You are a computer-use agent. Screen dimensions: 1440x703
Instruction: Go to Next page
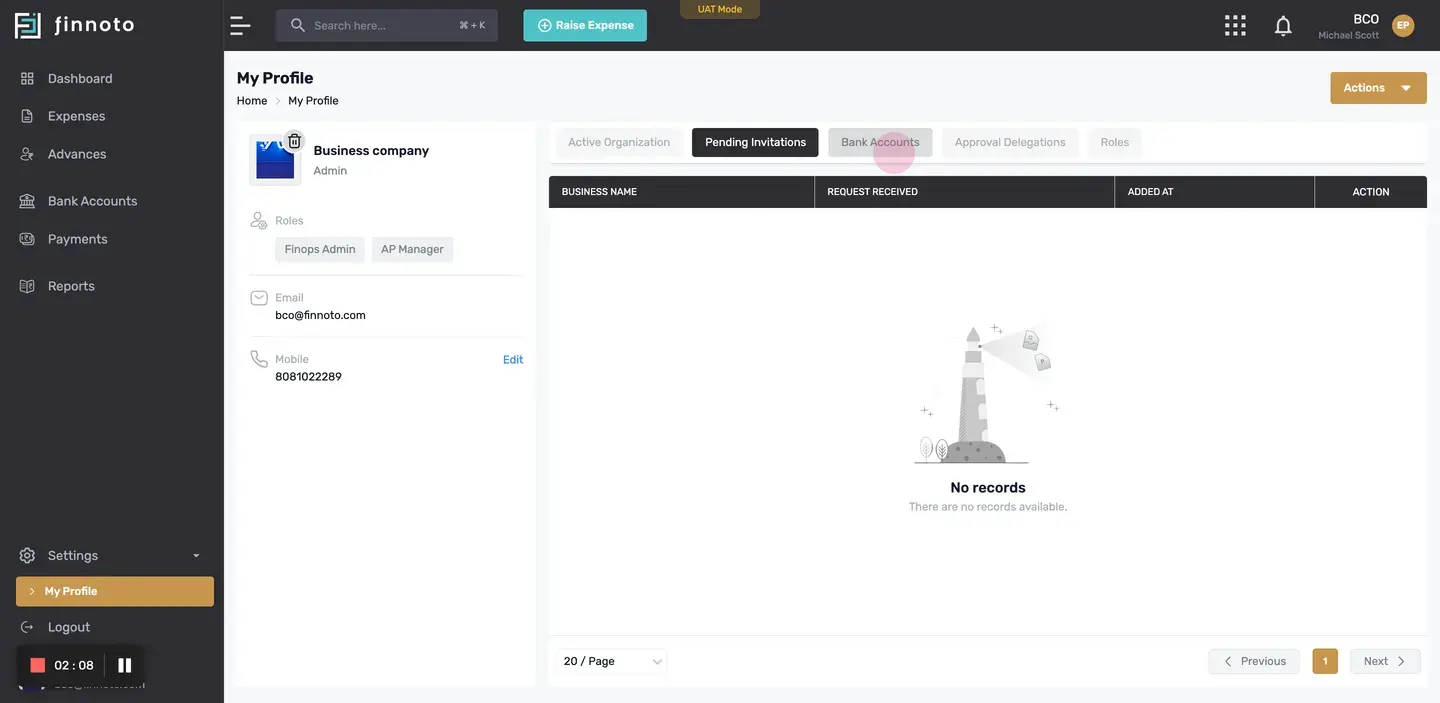tap(1385, 661)
